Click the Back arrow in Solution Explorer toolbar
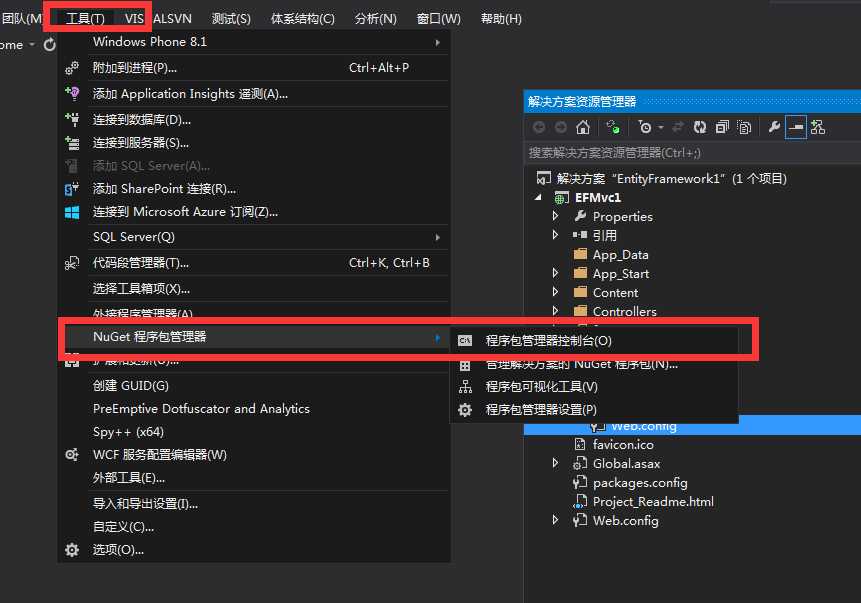861x603 pixels. point(539,127)
